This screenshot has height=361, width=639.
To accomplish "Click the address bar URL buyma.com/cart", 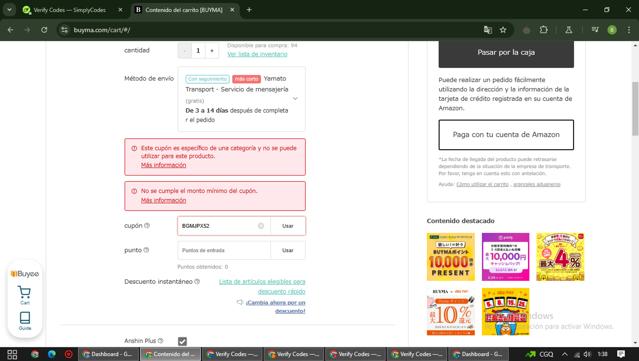I will 102,30.
